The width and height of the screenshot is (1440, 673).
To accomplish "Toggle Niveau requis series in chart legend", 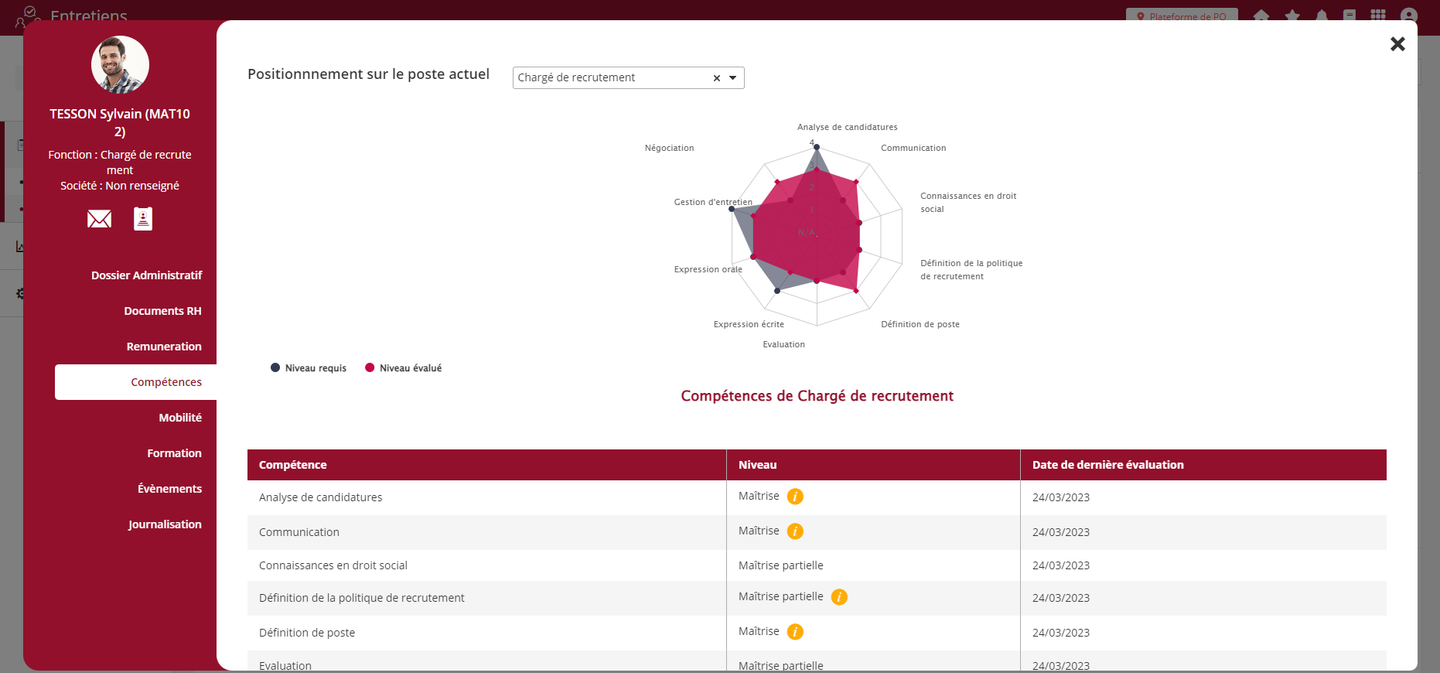I will coord(309,368).
